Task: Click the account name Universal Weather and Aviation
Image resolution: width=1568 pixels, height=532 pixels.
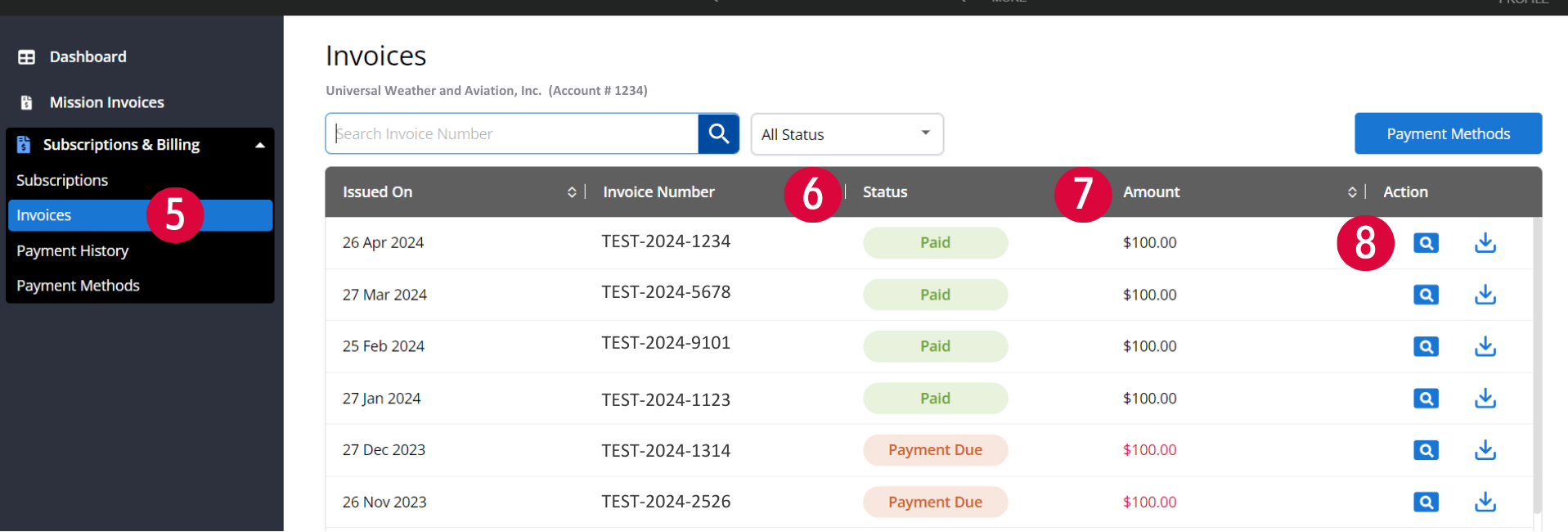Action: coord(434,91)
